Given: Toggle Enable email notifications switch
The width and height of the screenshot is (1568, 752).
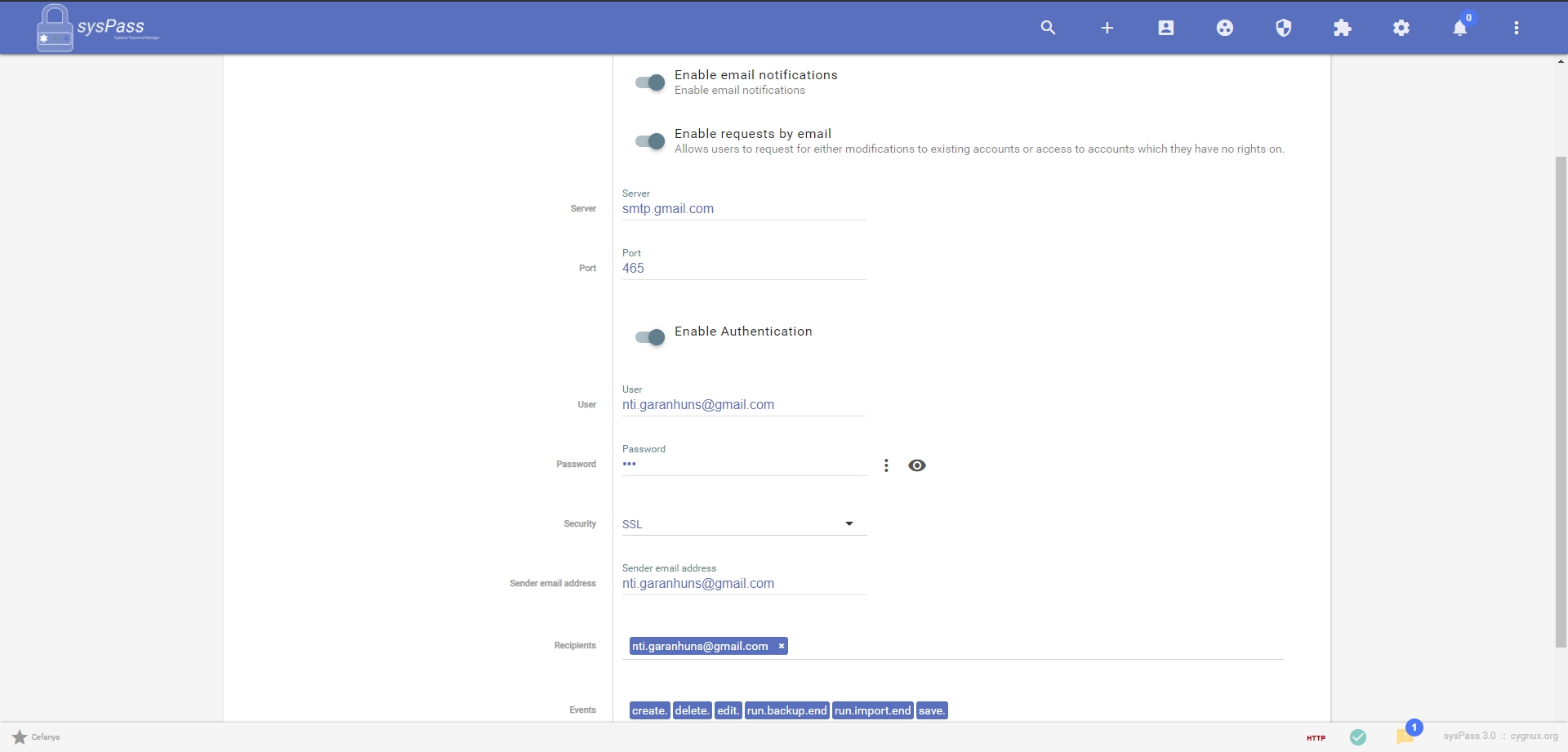Looking at the screenshot, I should click(x=650, y=82).
